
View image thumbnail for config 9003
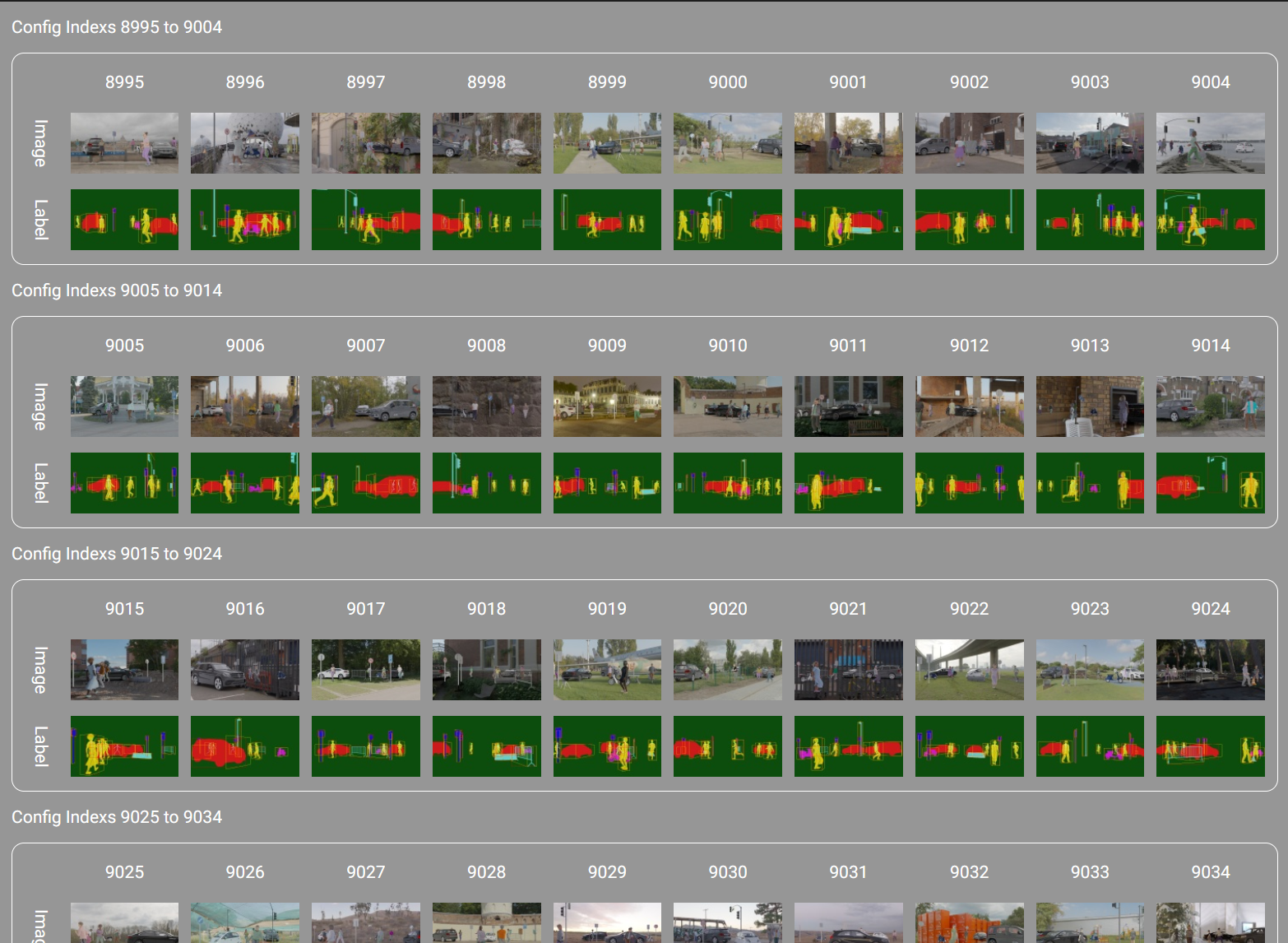click(1090, 143)
